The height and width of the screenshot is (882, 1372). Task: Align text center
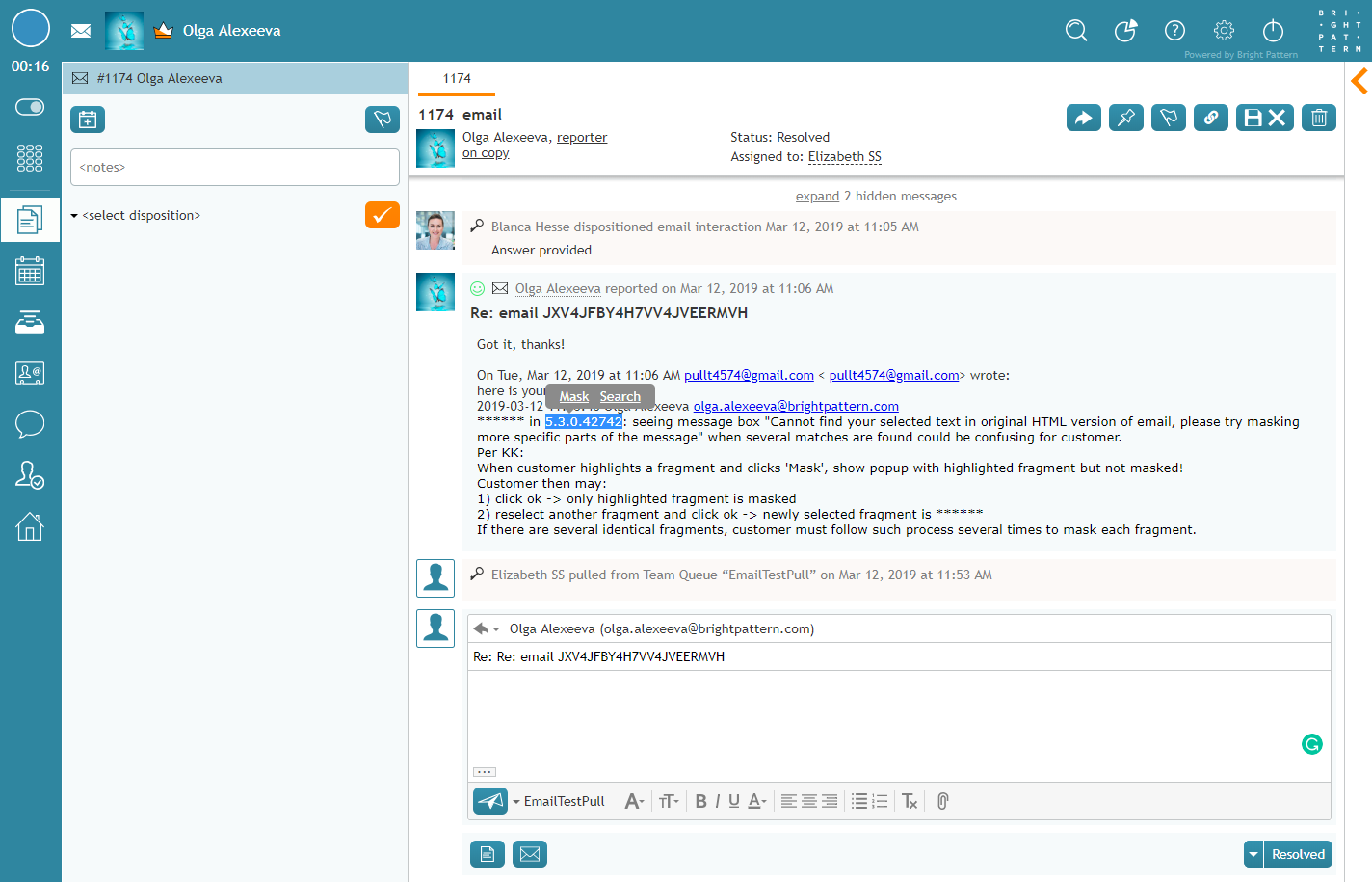pyautogui.click(x=809, y=801)
